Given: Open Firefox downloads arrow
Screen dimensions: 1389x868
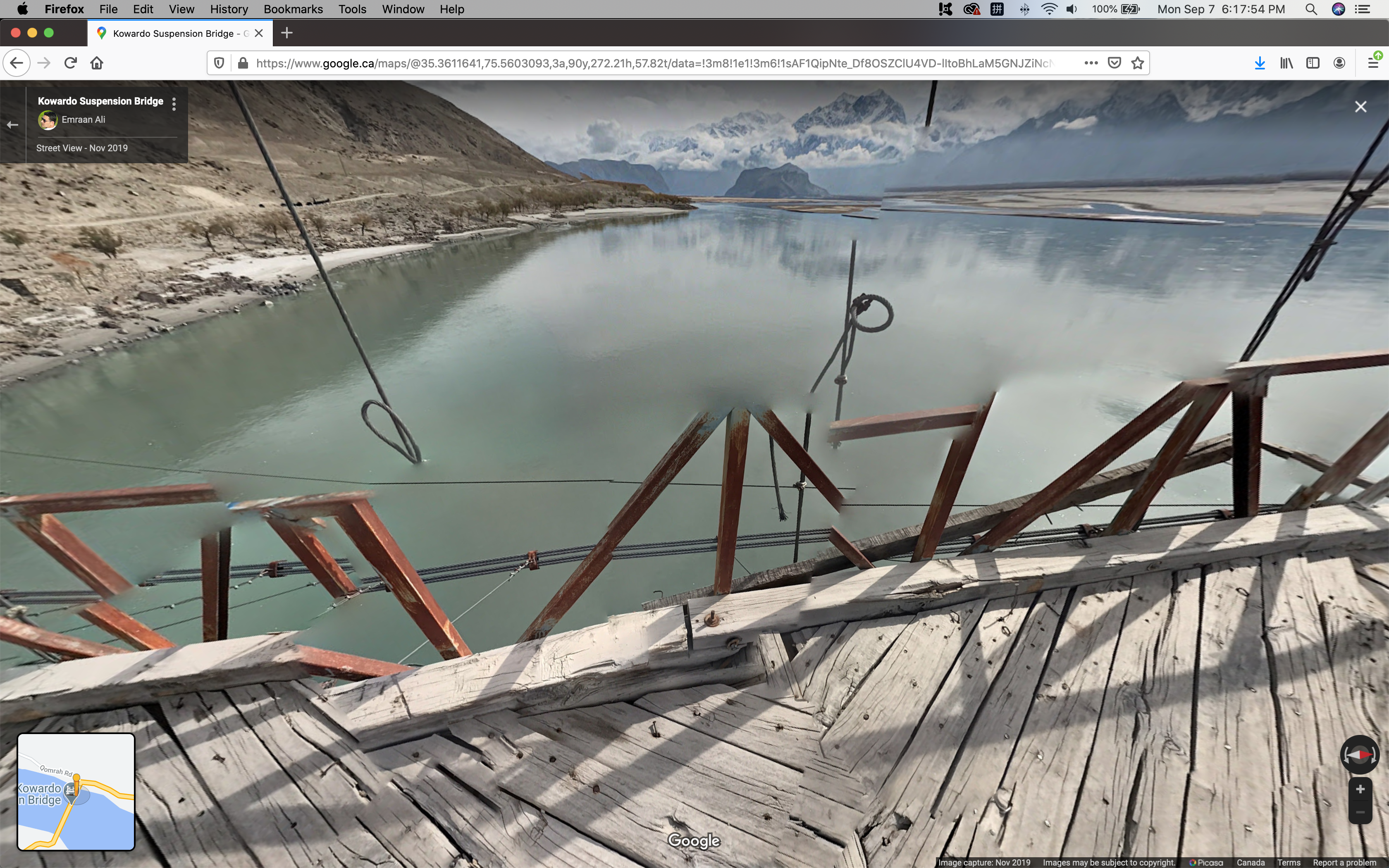Looking at the screenshot, I should tap(1260, 63).
